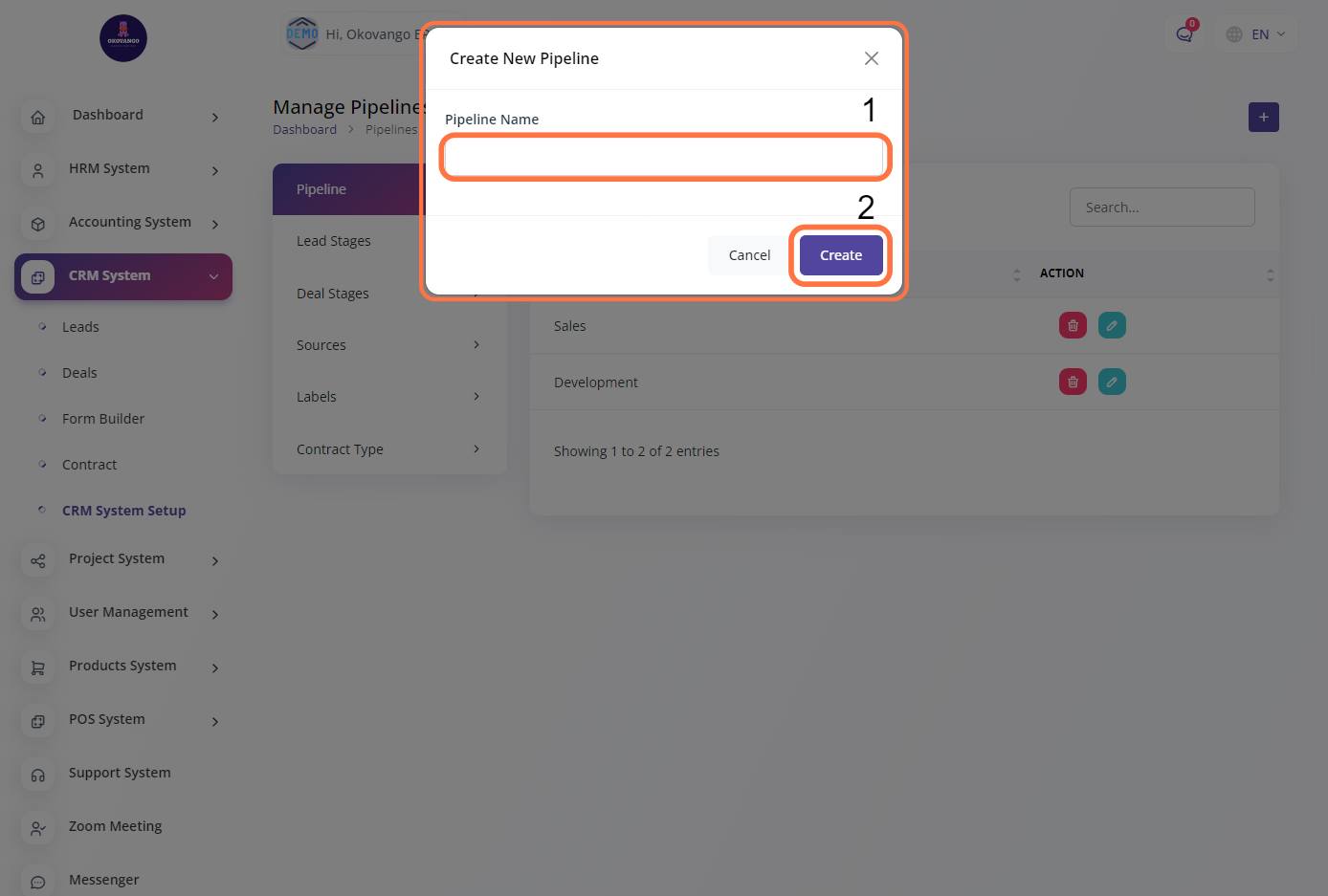Expand the POS System submenu chevron
The height and width of the screenshot is (896, 1328).
tap(215, 721)
